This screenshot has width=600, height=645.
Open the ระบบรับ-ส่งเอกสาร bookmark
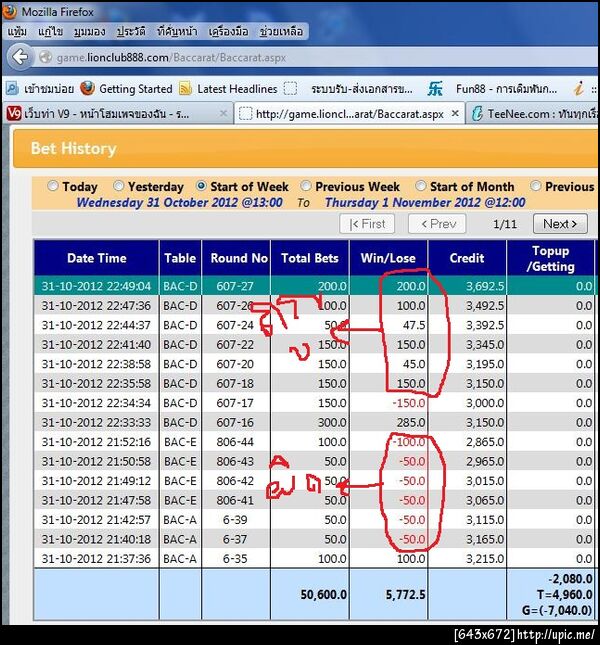tap(349, 89)
